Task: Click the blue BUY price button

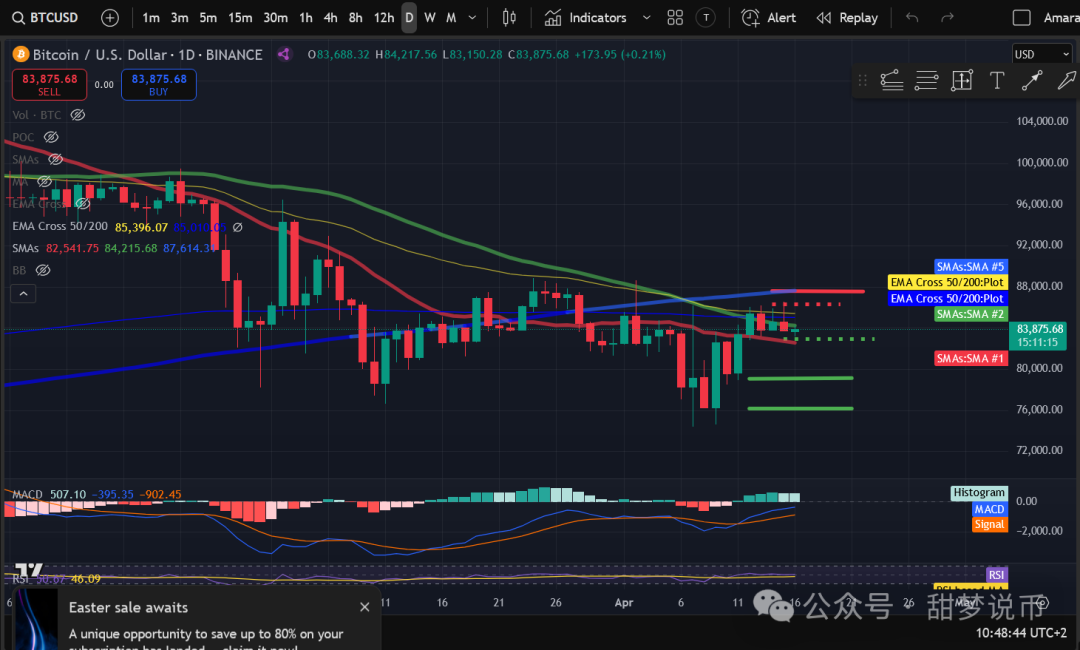Action: click(x=159, y=84)
